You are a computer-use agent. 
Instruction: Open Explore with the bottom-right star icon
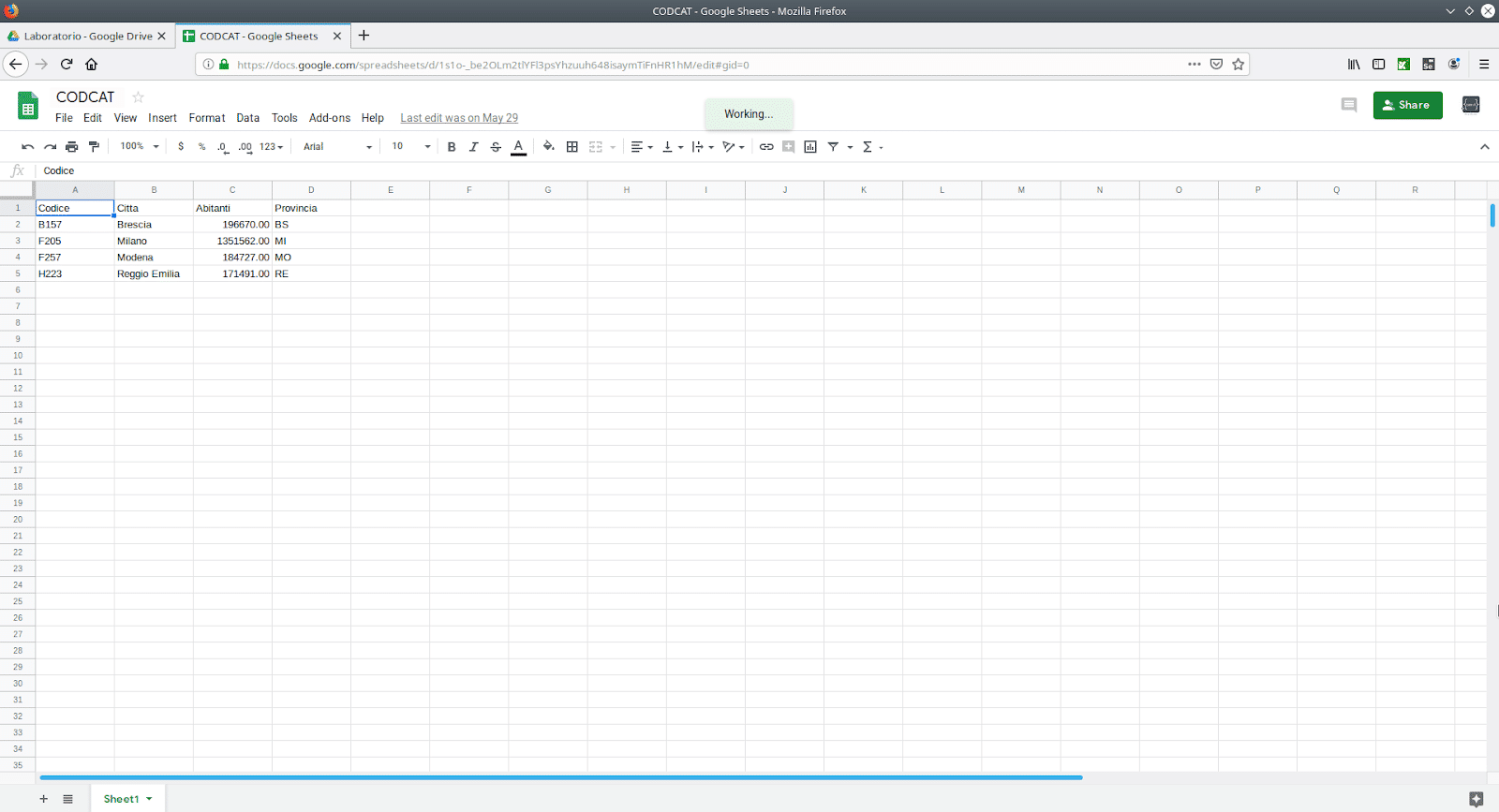point(1477,799)
